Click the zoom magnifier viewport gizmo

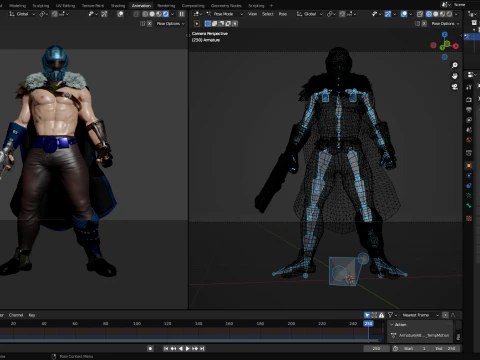pyautogui.click(x=455, y=65)
